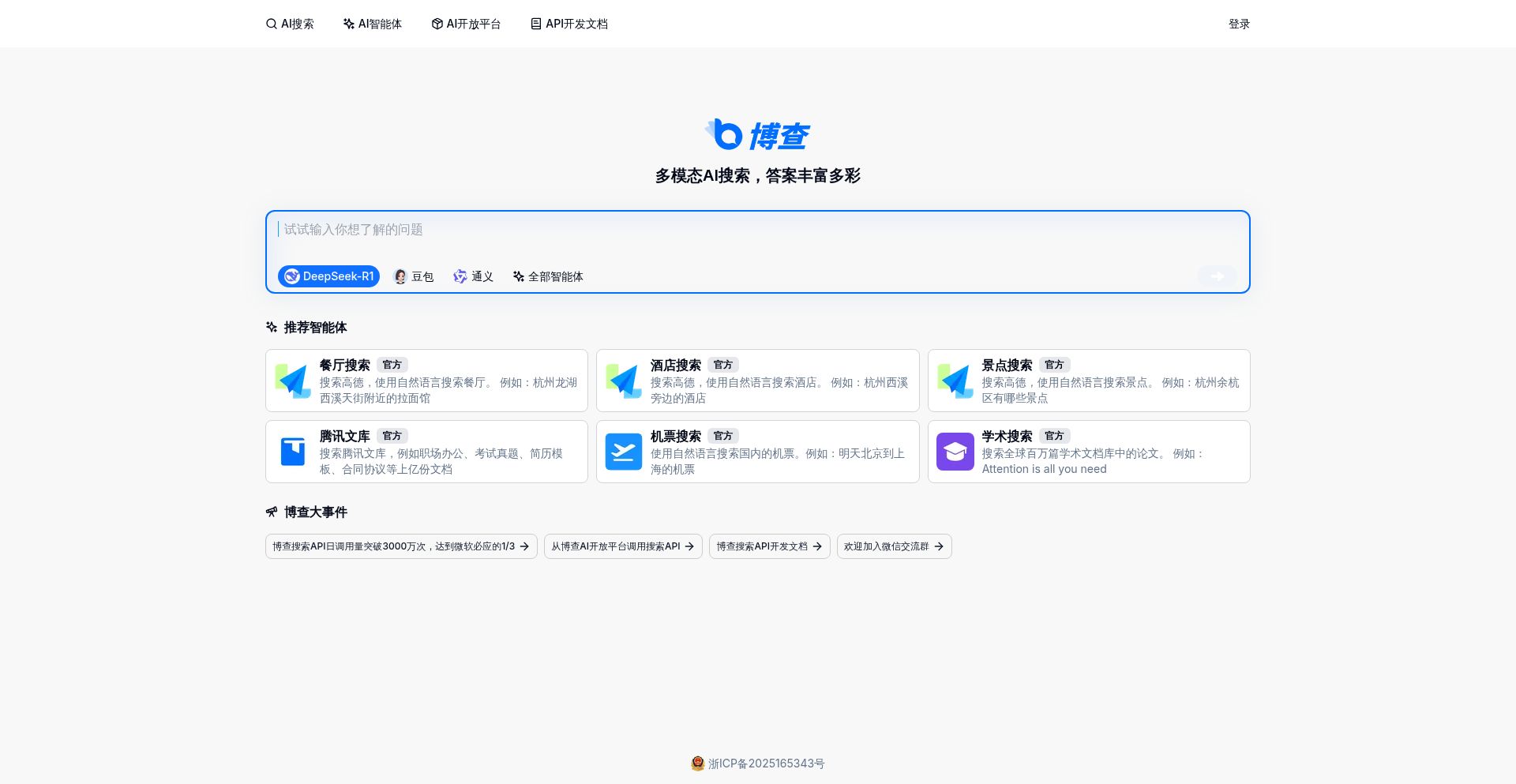Image resolution: width=1516 pixels, height=784 pixels.
Task: Open the 全部智能体 selector
Action: click(x=547, y=276)
